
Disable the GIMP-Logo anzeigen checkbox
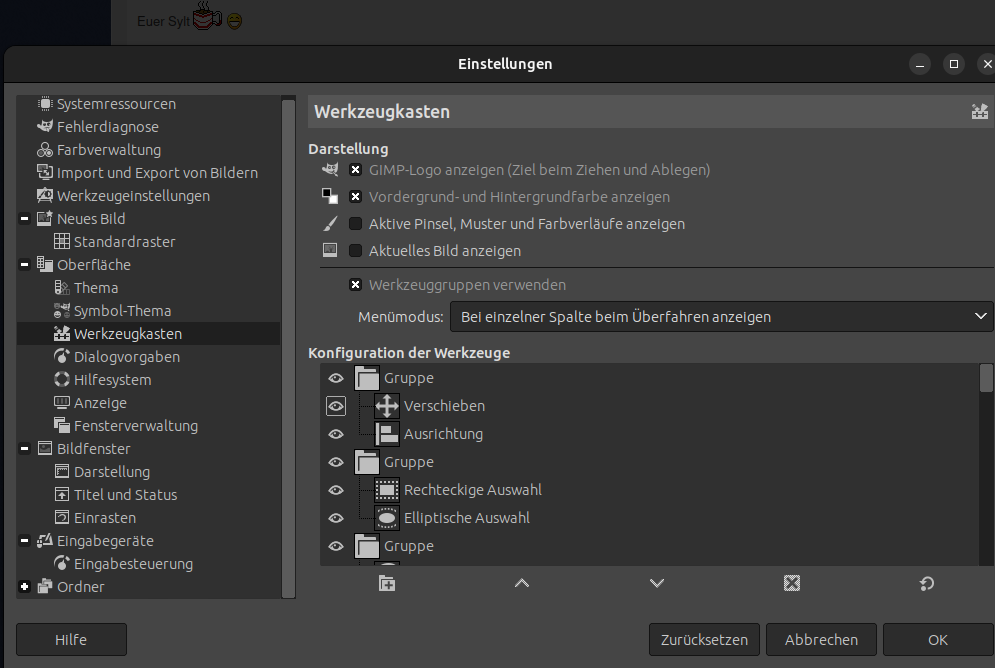click(355, 170)
